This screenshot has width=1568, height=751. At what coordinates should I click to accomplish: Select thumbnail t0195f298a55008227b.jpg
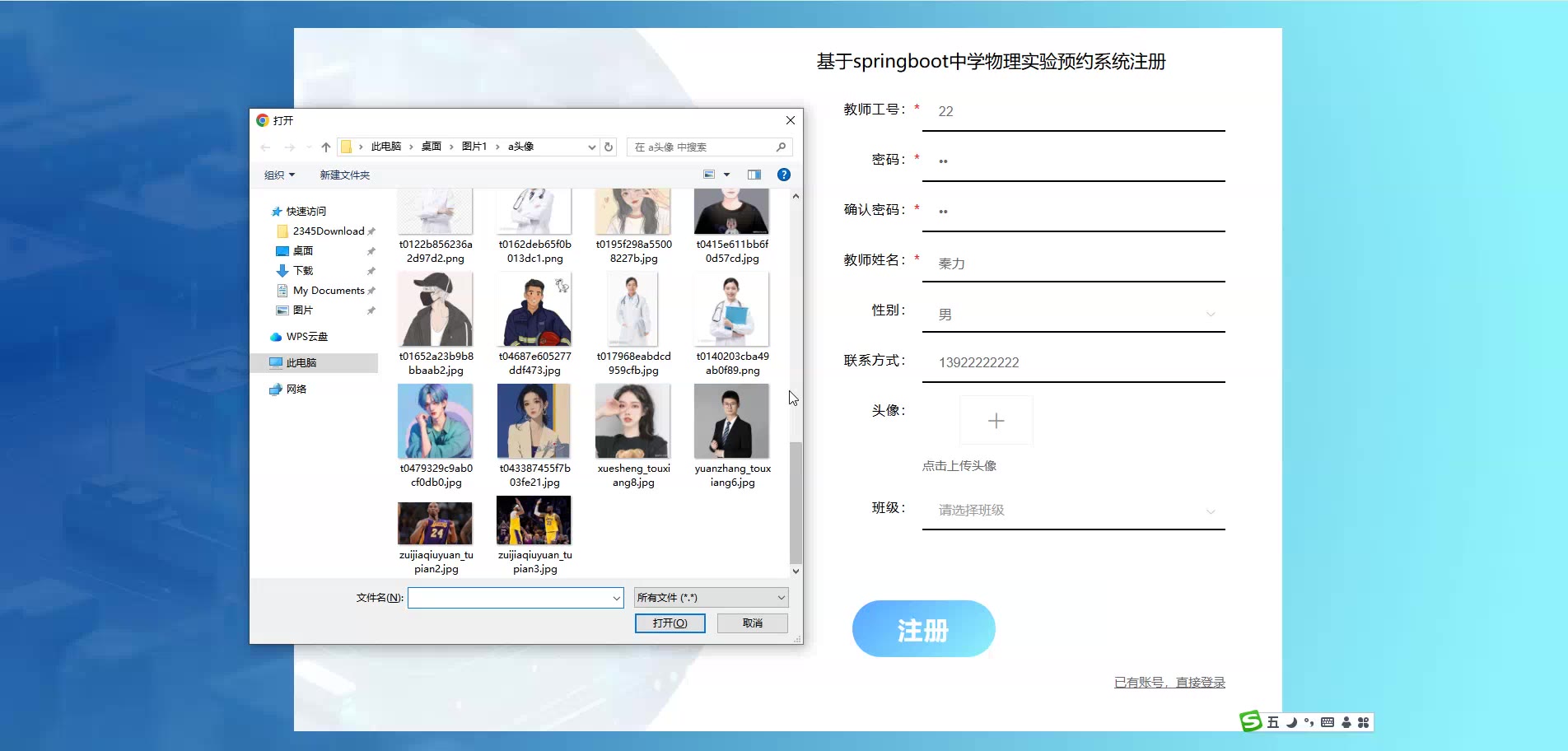[x=633, y=212]
